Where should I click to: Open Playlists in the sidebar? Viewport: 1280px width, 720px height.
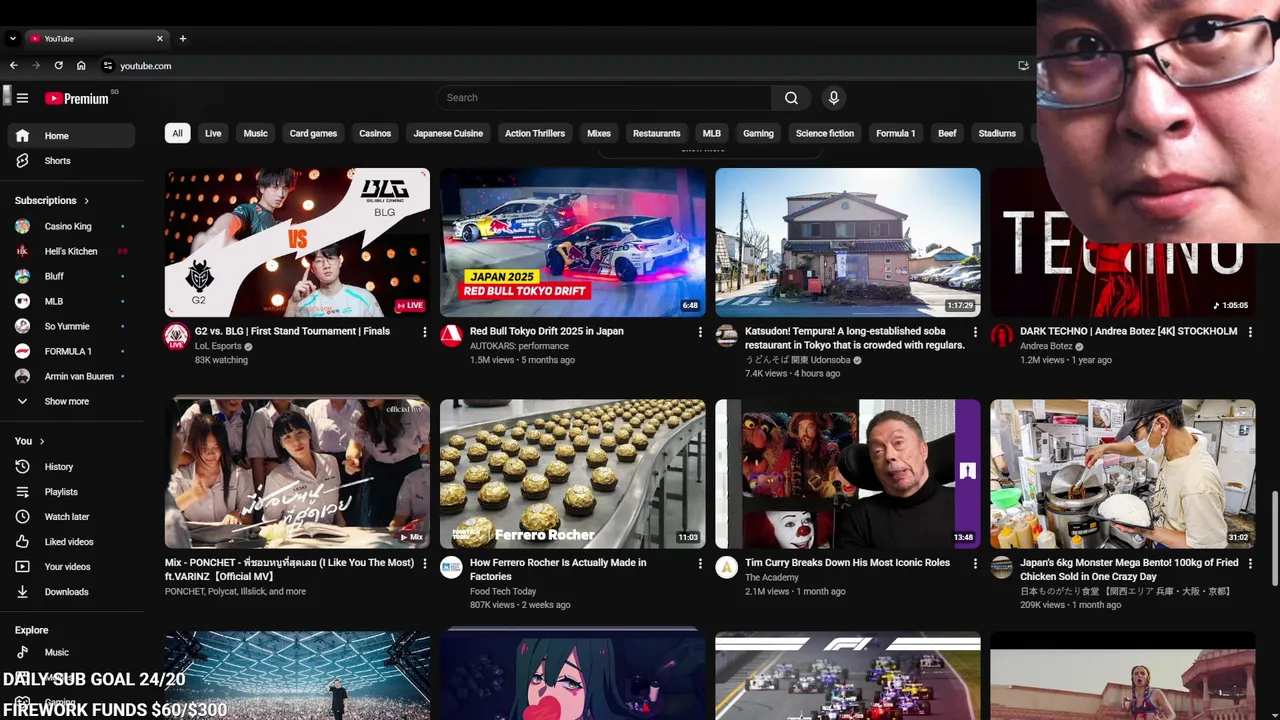point(71,492)
